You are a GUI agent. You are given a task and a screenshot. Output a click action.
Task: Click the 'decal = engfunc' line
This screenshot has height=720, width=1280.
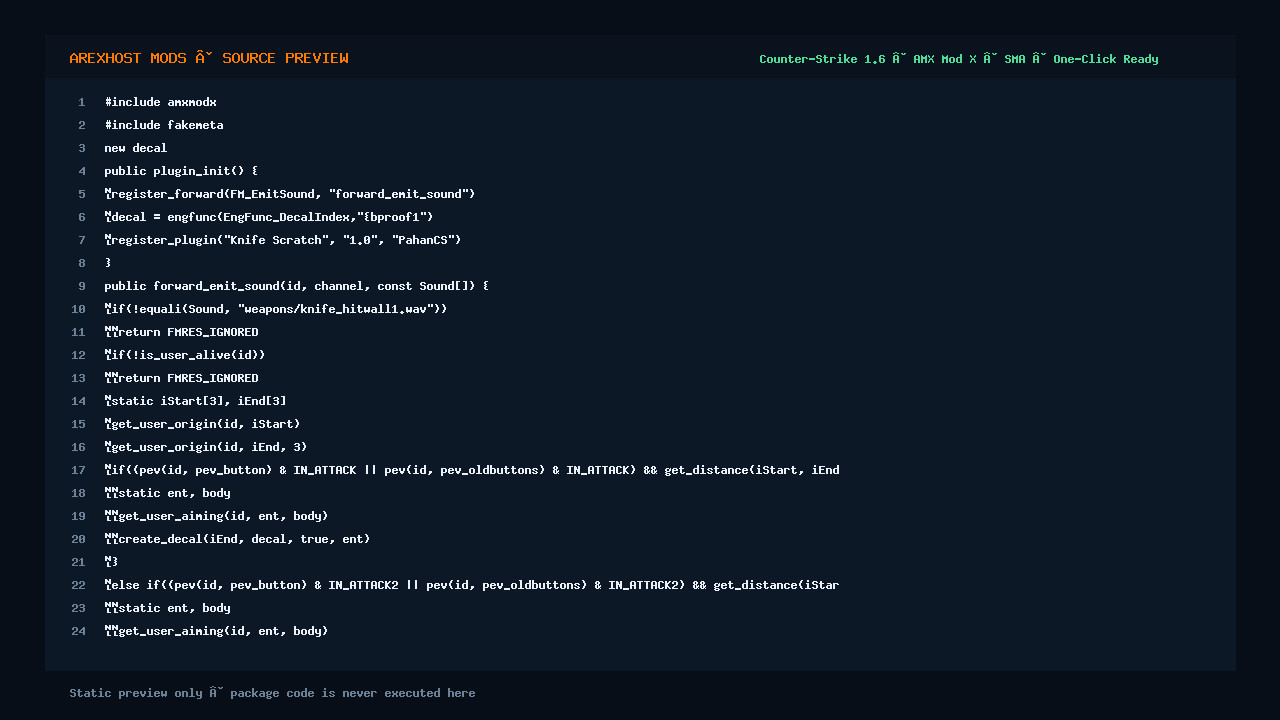269,217
